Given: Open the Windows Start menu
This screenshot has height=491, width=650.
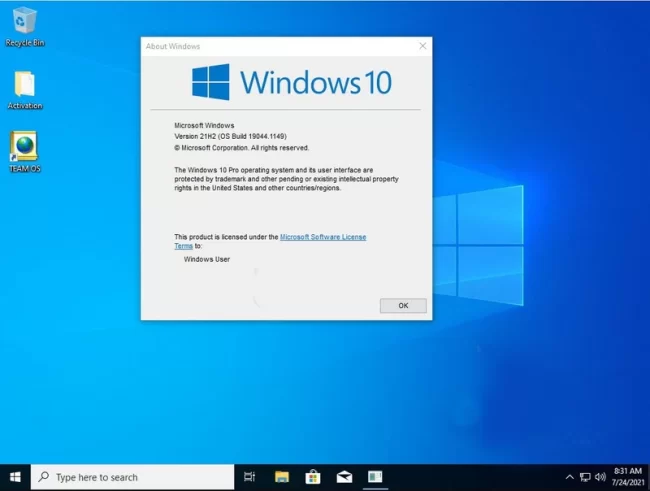Looking at the screenshot, I should tap(15, 477).
